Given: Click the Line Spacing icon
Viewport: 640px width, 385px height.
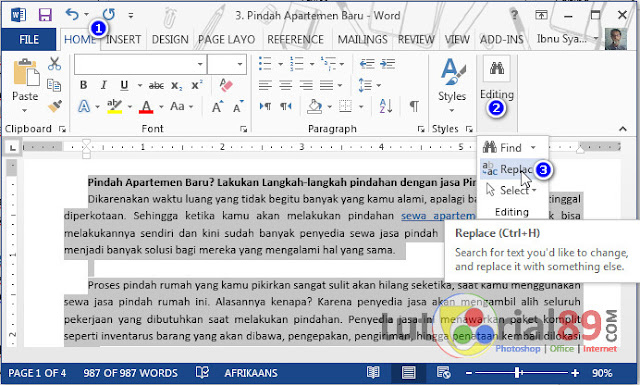Looking at the screenshot, I should click(365, 85).
